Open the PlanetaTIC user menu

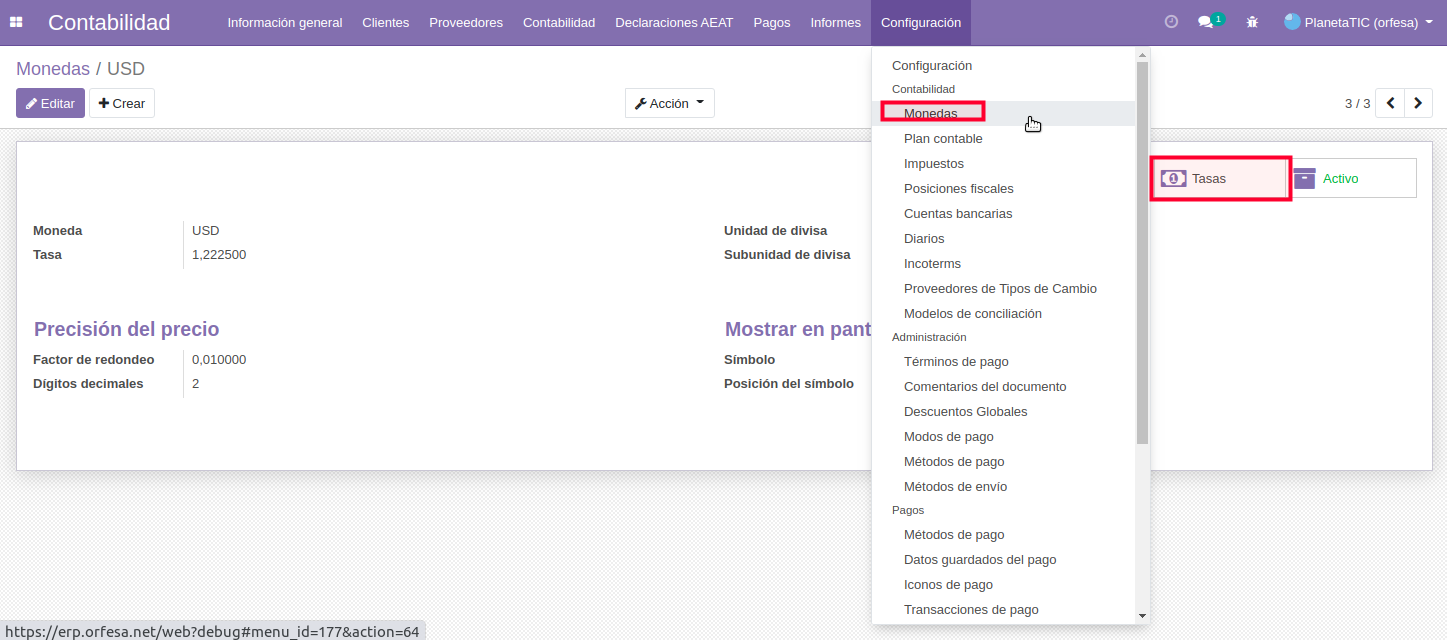point(1358,22)
